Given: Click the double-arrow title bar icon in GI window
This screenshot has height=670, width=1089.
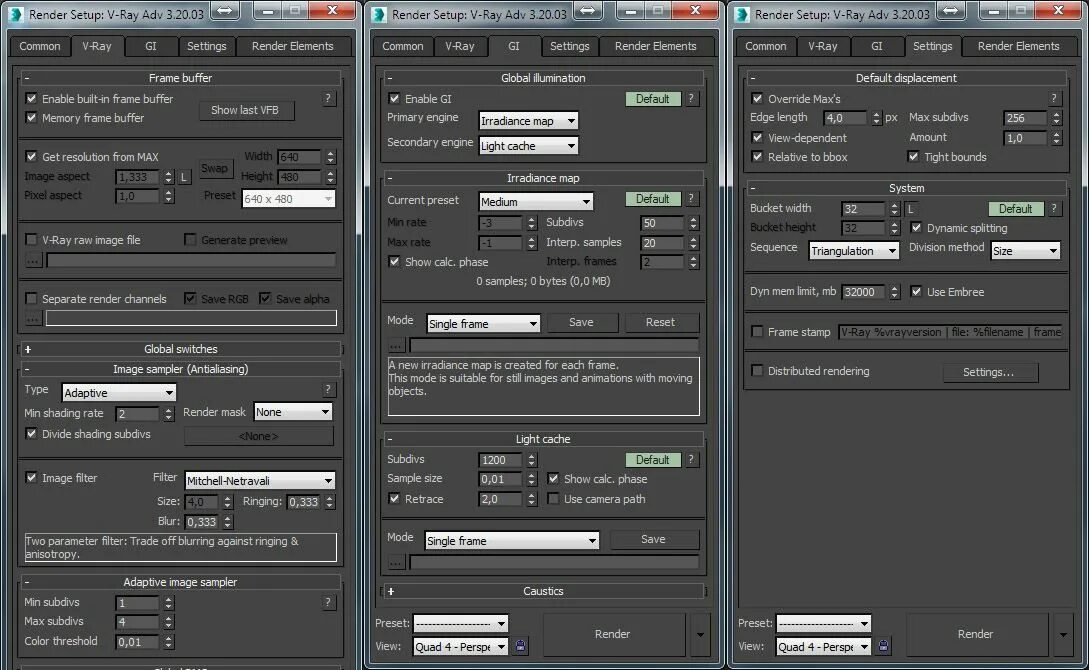Looking at the screenshot, I should coord(588,10).
